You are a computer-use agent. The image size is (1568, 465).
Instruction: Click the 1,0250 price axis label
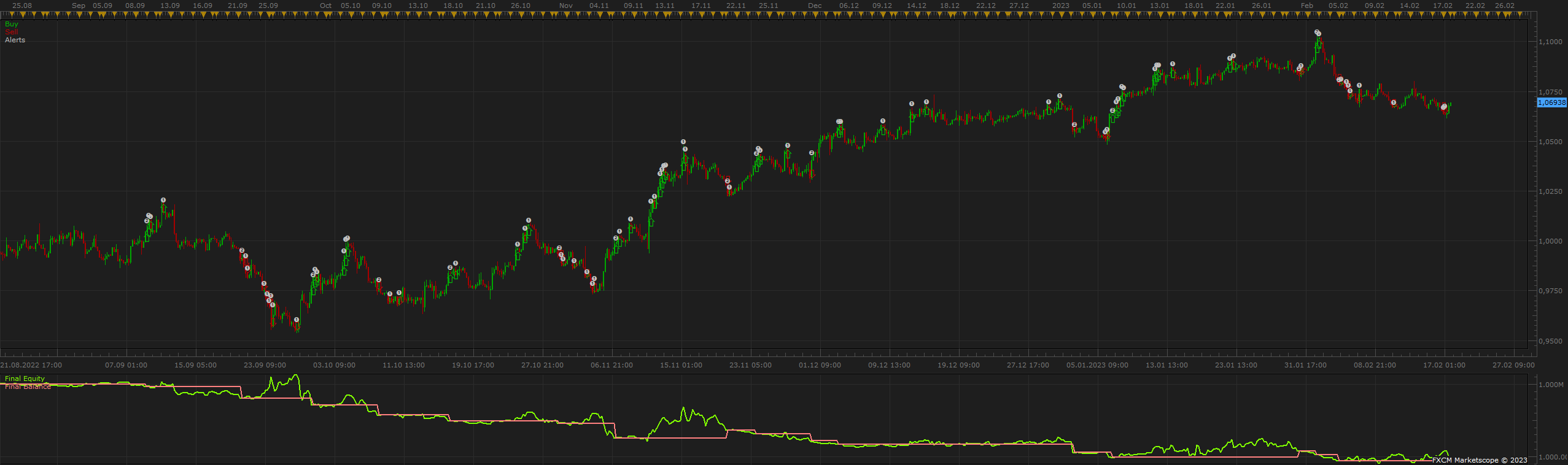1551,191
